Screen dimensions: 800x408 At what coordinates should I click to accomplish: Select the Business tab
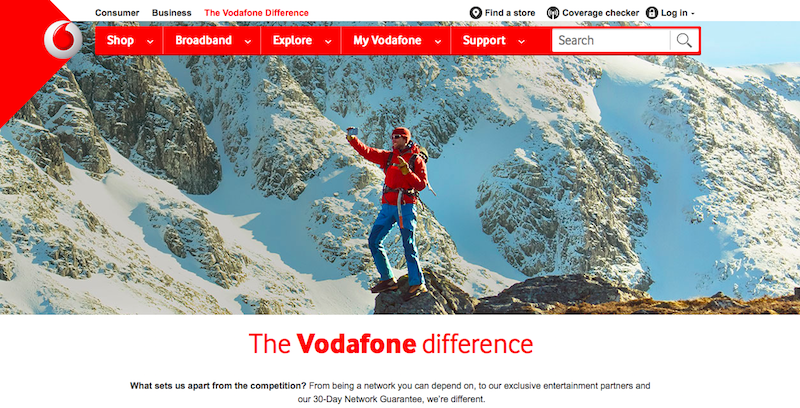point(171,13)
